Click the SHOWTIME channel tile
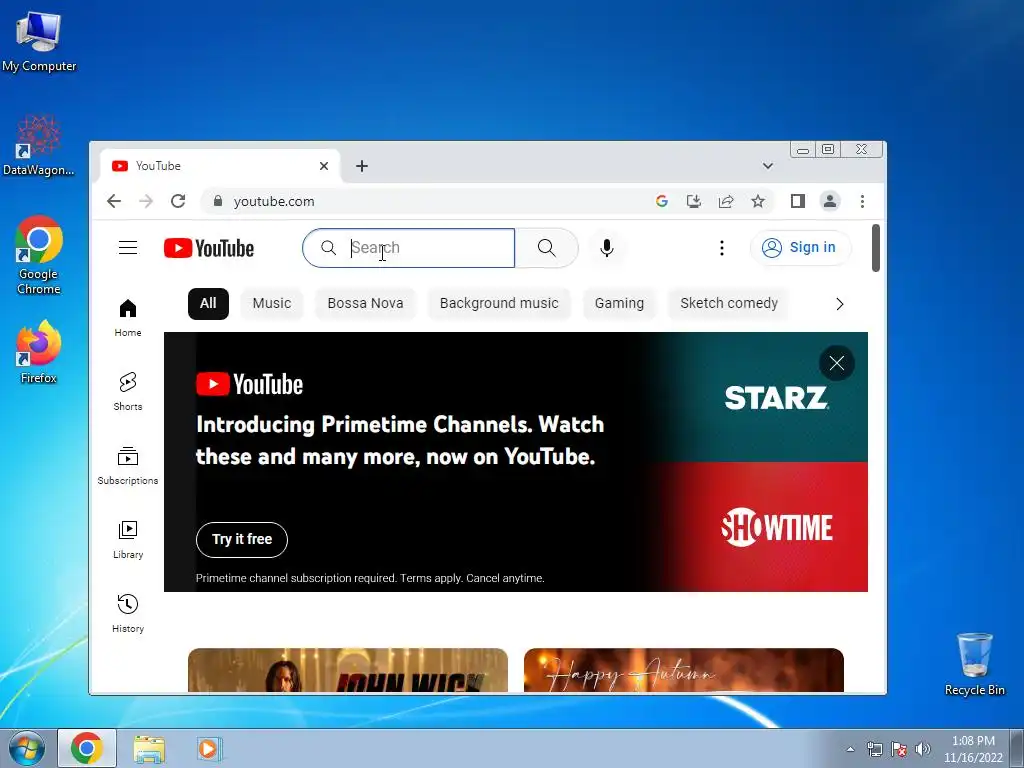 776,526
